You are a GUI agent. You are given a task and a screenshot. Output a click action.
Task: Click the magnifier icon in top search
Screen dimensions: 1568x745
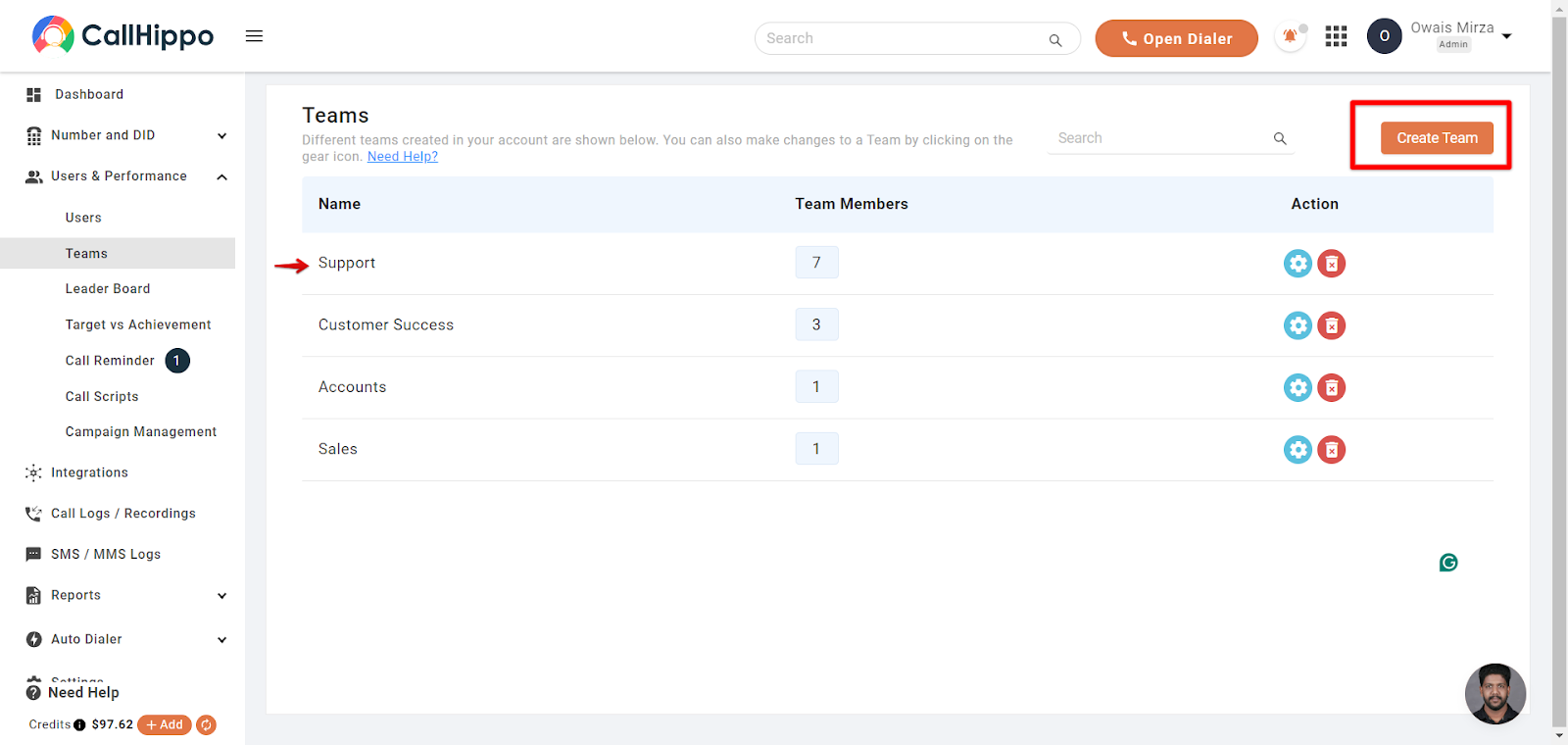click(1055, 40)
